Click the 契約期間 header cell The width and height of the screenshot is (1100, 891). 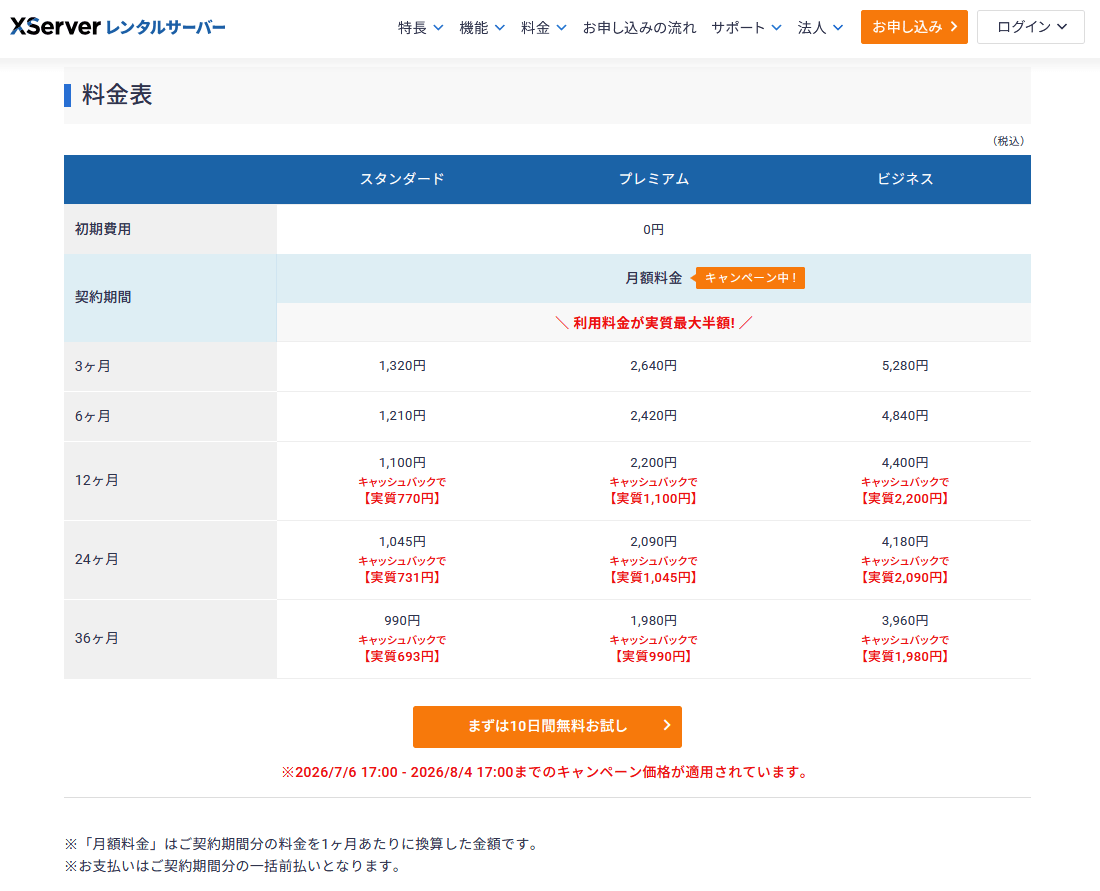click(x=170, y=297)
